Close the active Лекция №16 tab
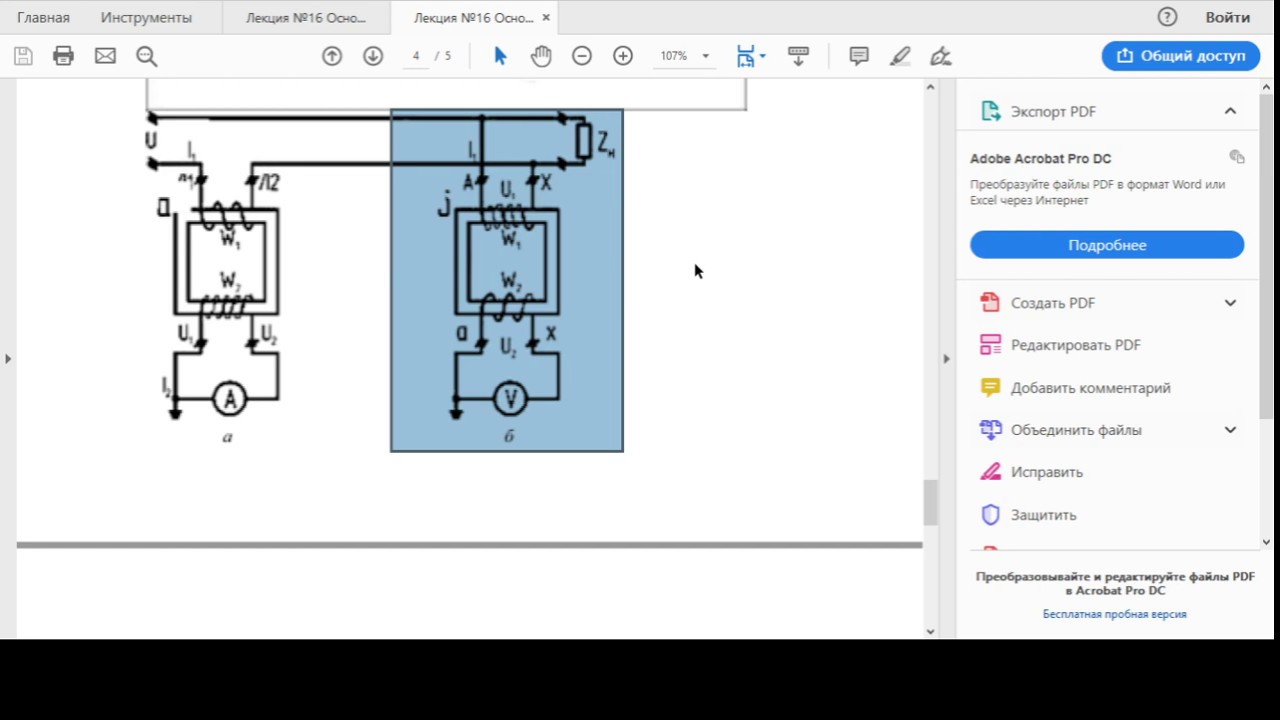 pos(546,17)
